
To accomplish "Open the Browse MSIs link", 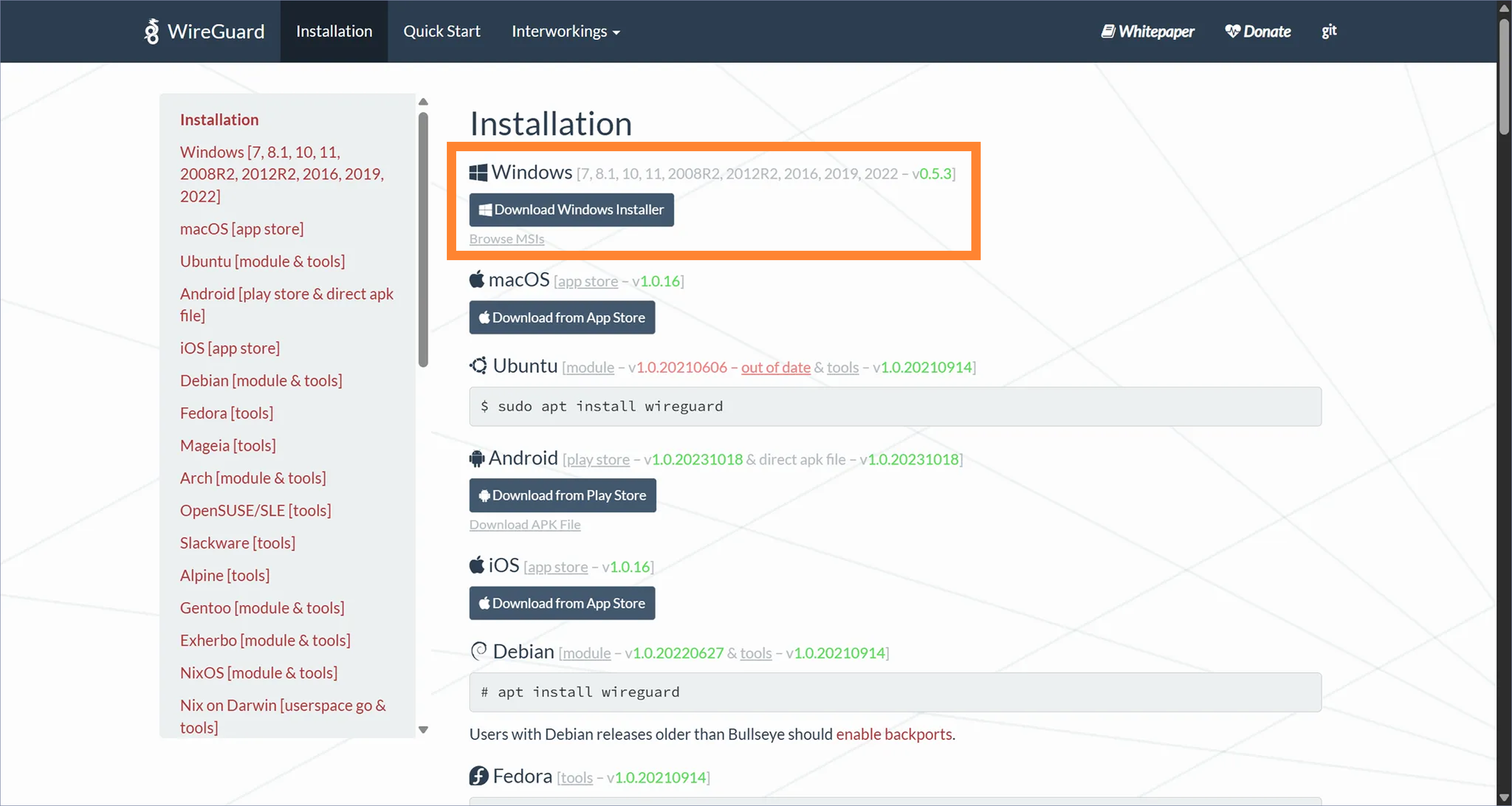I will [507, 239].
